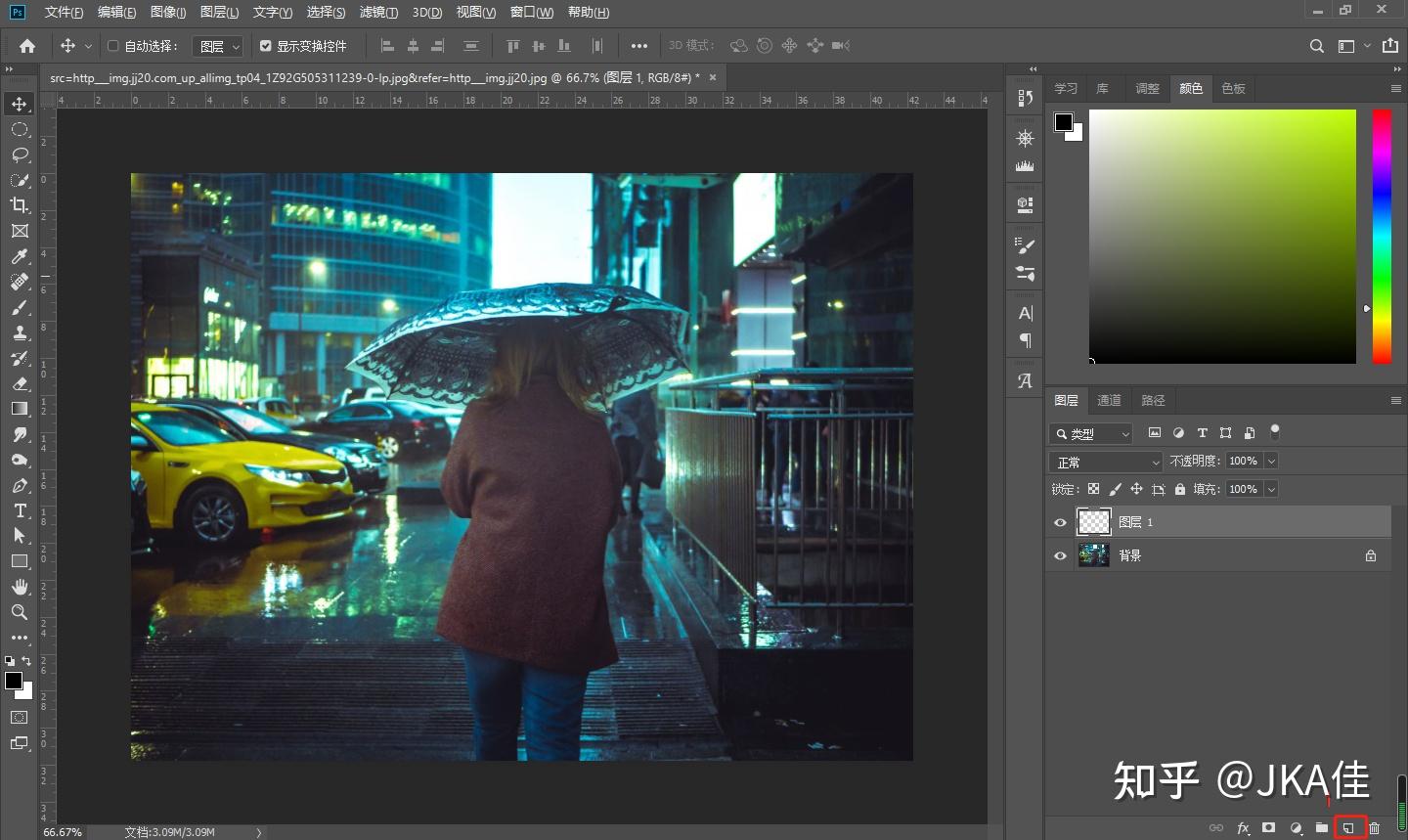Select the Lasso tool
This screenshot has width=1408, height=840.
pyautogui.click(x=20, y=155)
